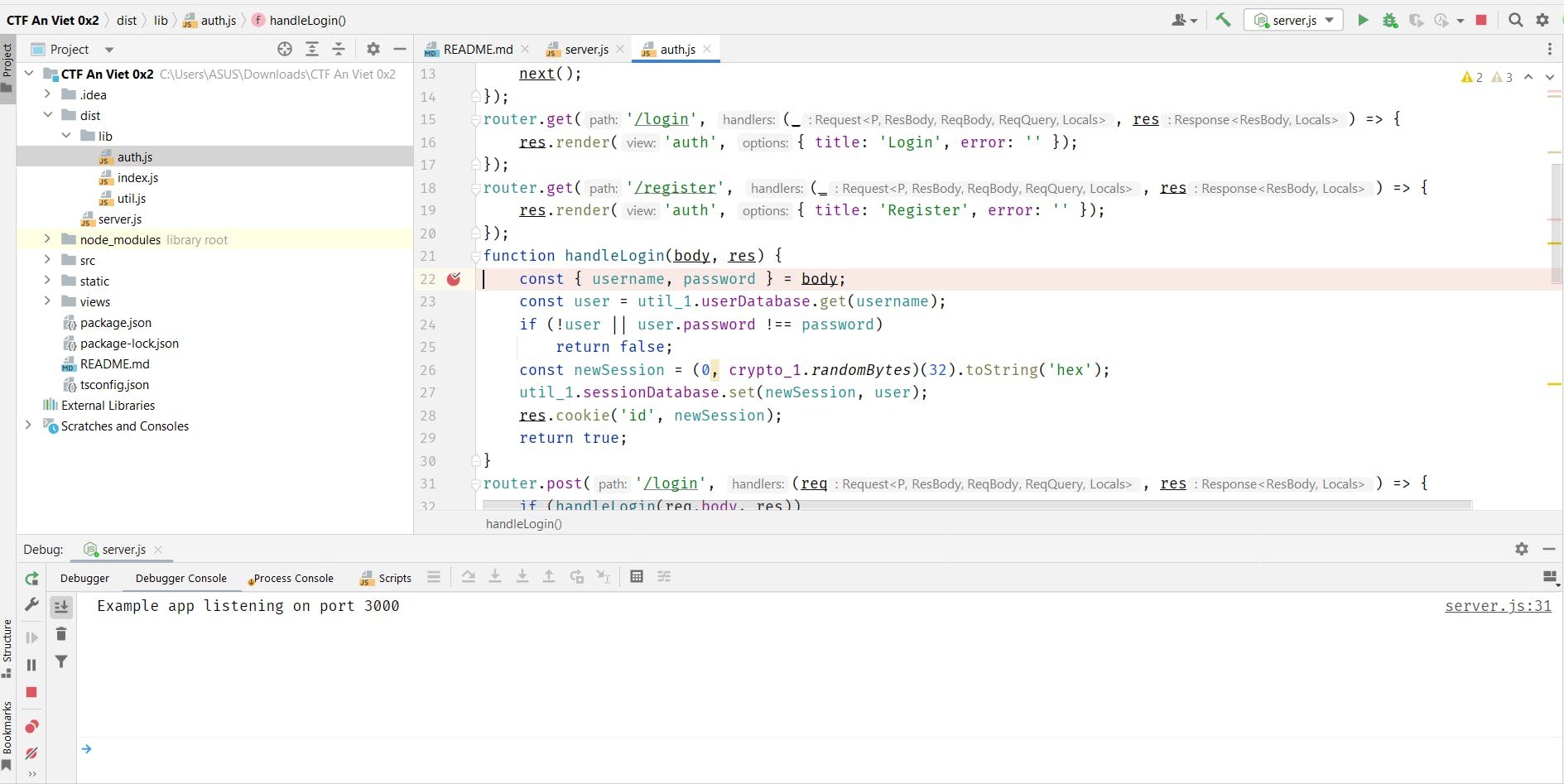Toggle mute breakpoints
The width and height of the screenshot is (1564, 784).
[x=31, y=753]
